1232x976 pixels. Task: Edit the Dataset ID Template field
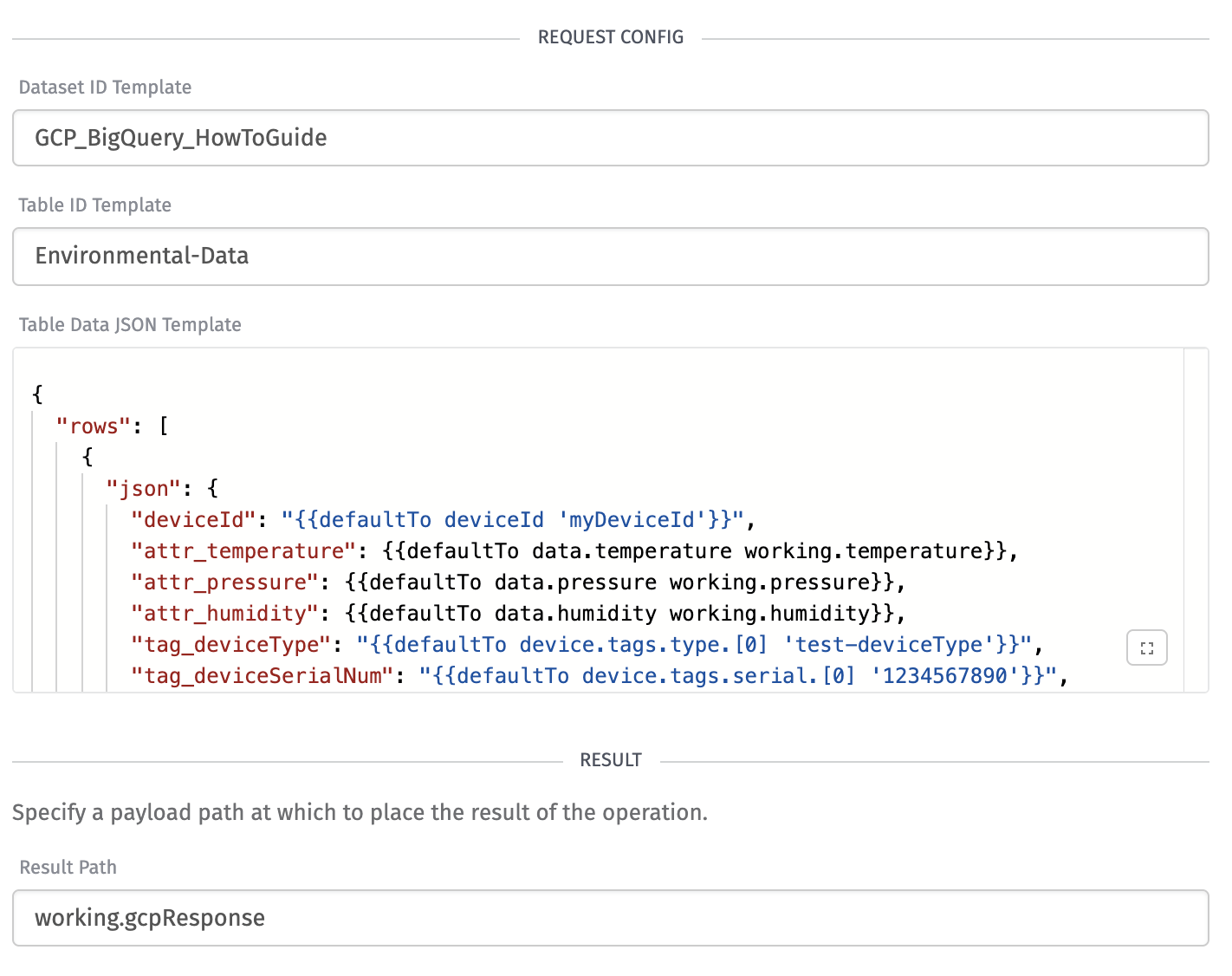[x=610, y=138]
